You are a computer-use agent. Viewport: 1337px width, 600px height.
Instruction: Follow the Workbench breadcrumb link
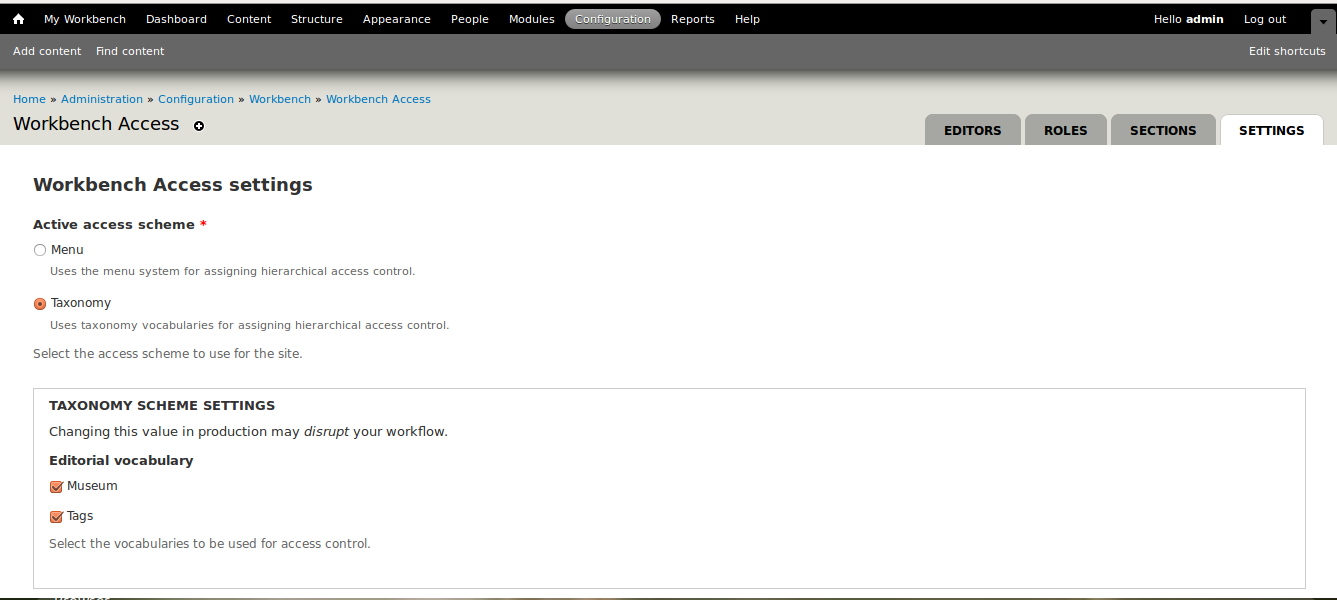tap(280, 98)
